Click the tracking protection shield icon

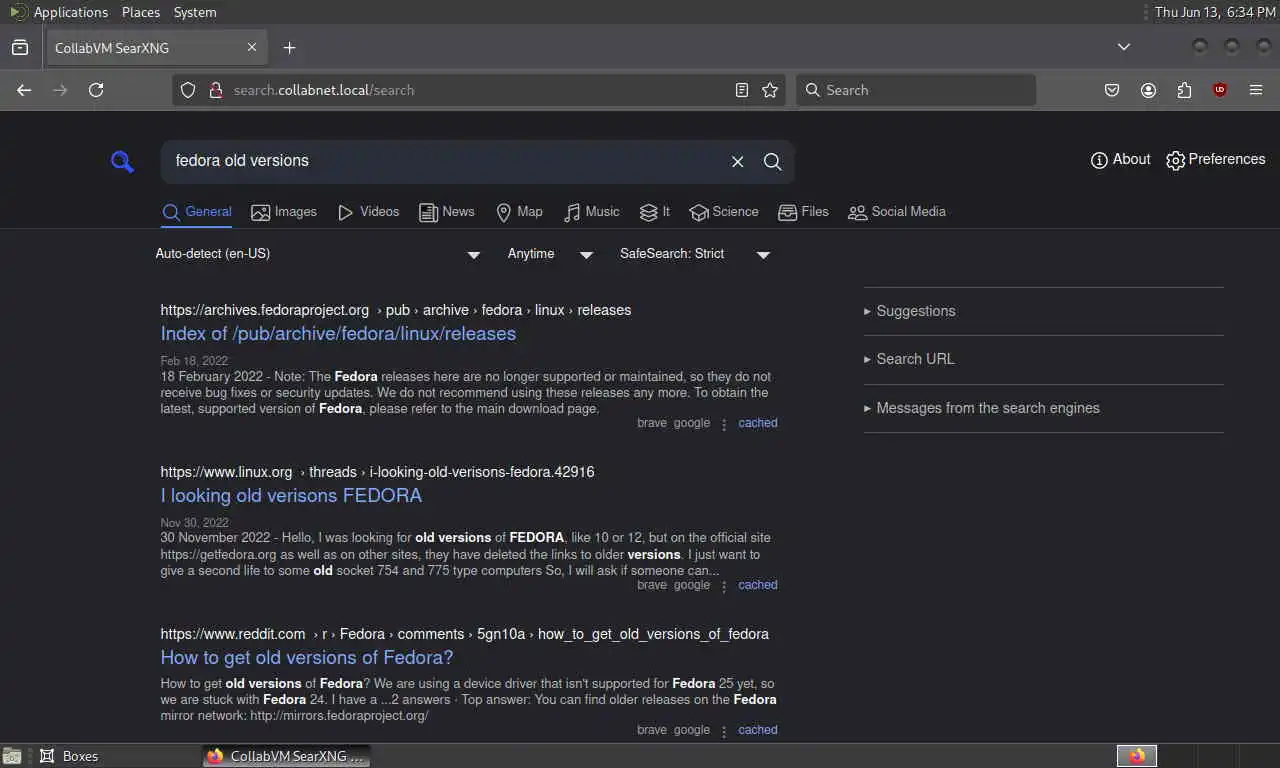pos(187,90)
